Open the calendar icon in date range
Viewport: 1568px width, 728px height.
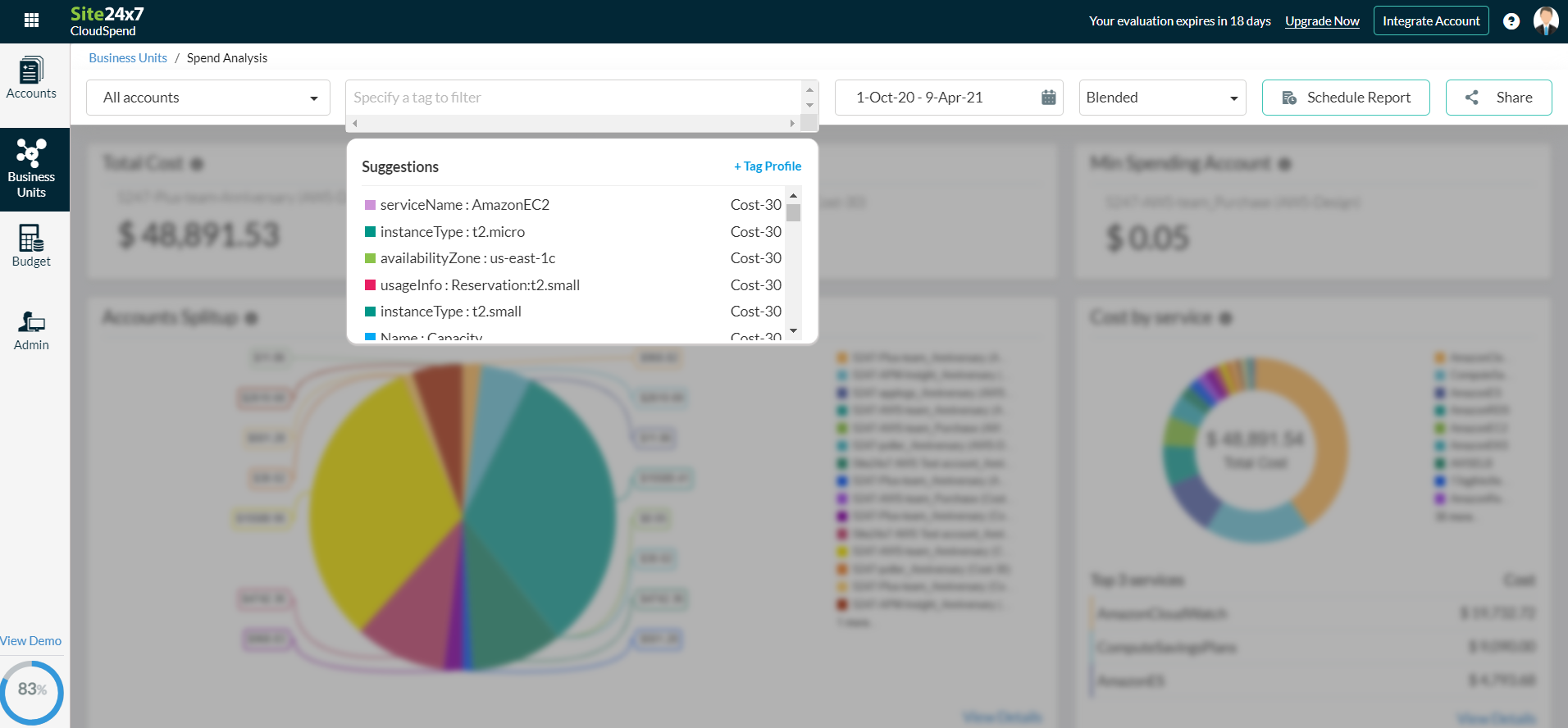[1048, 98]
